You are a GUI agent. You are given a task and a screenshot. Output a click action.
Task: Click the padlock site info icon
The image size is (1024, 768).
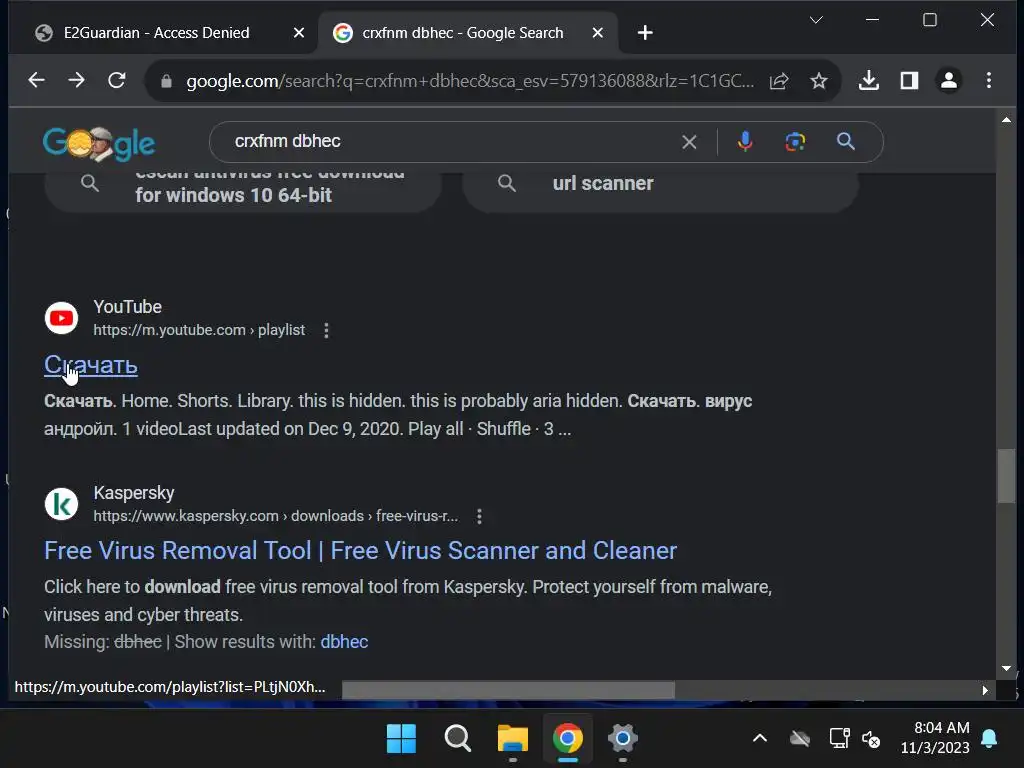tap(166, 81)
